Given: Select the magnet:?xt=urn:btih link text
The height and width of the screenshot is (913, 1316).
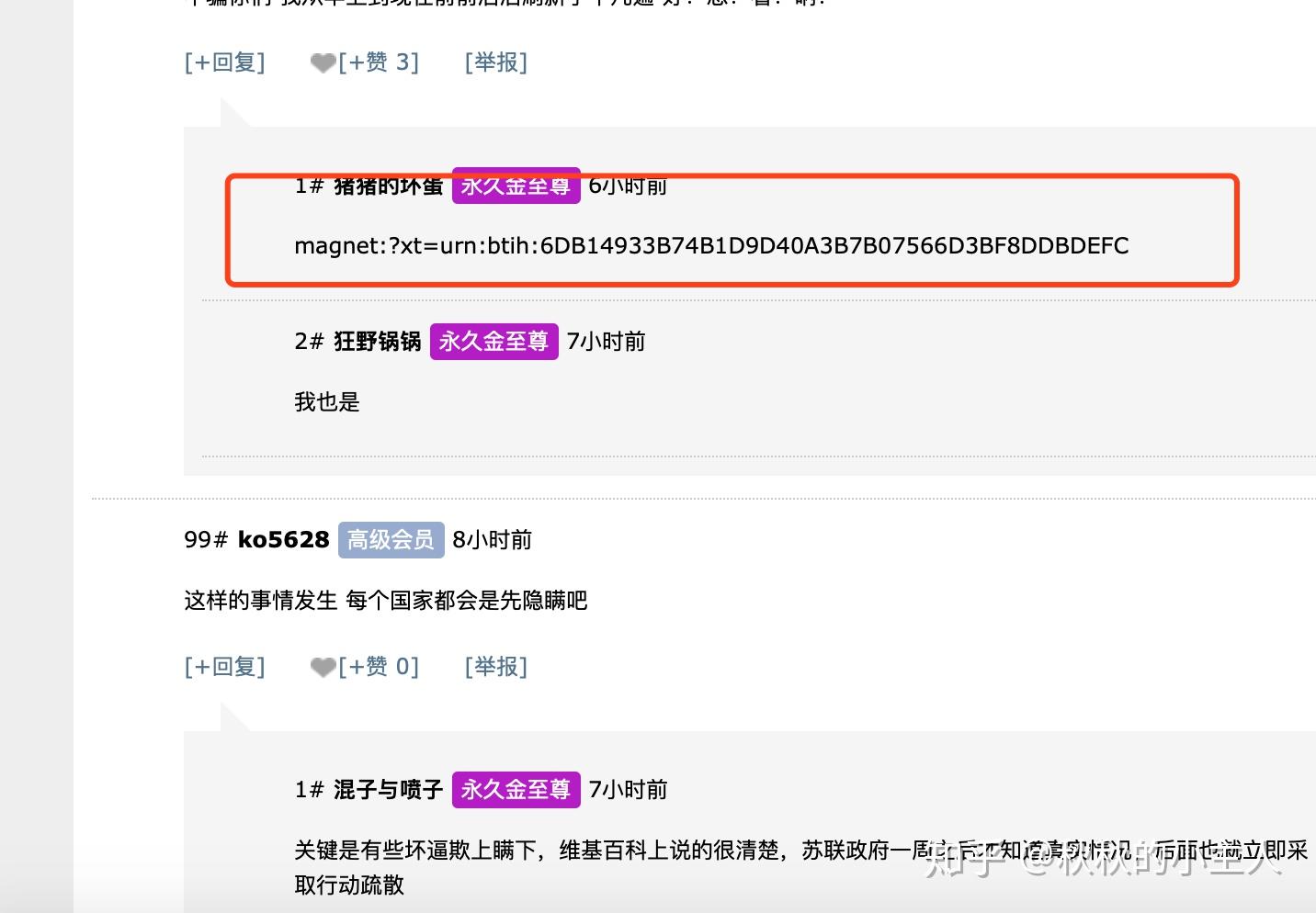Looking at the screenshot, I should 711,246.
